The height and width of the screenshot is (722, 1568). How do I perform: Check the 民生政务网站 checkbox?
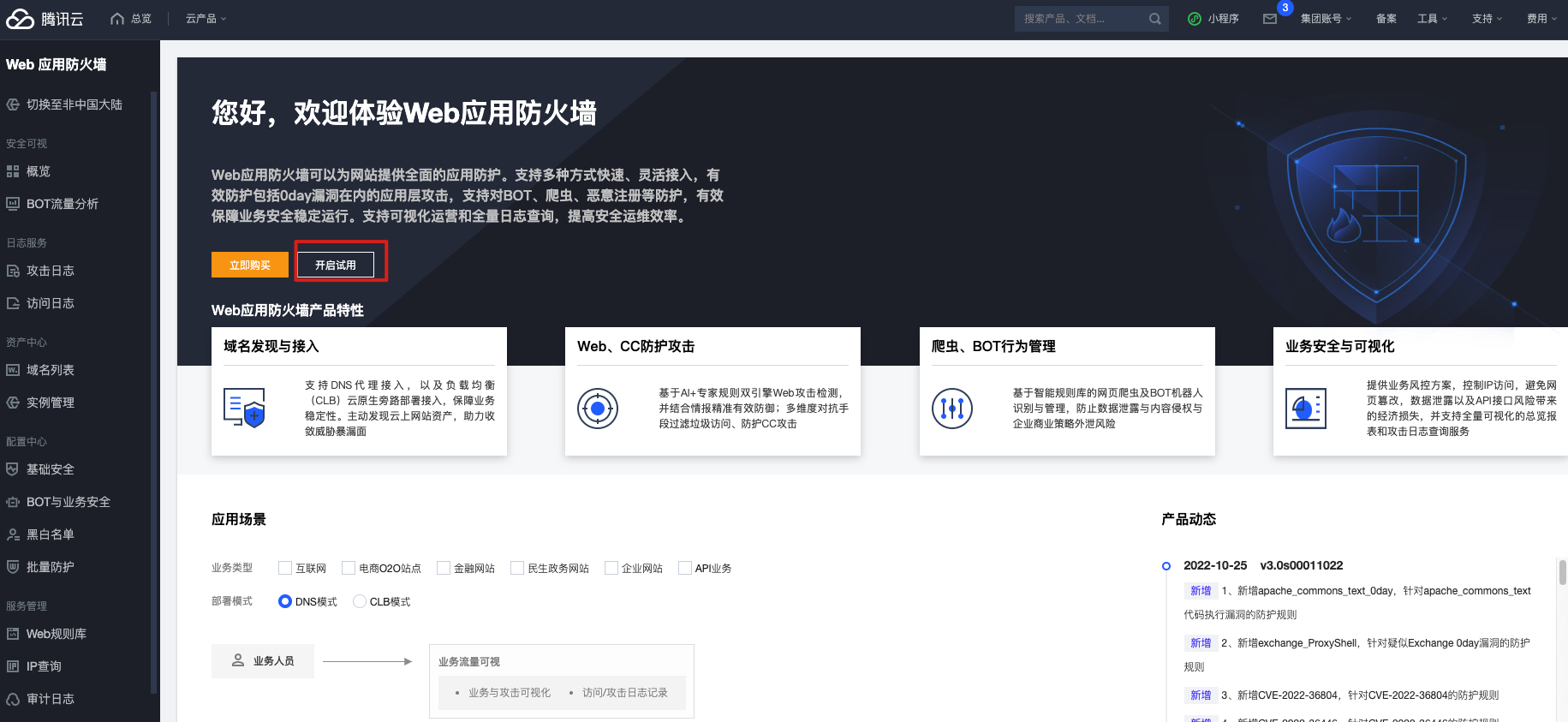(x=517, y=568)
